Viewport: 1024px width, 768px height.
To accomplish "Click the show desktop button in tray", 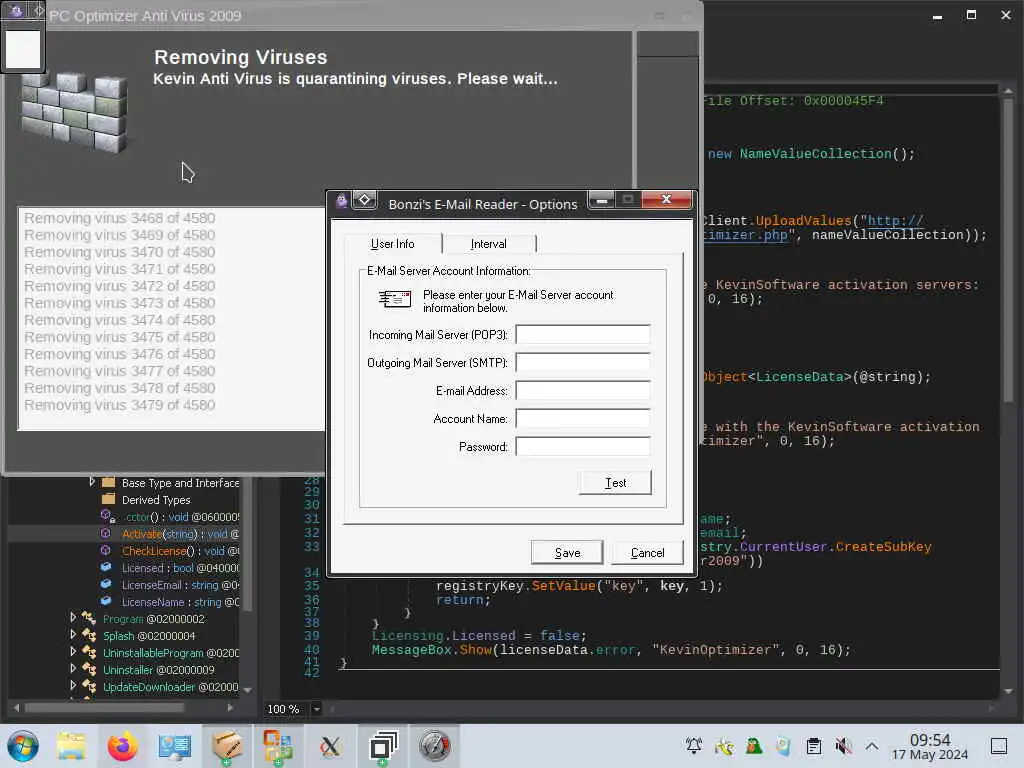I will pyautogui.click(x=999, y=746).
